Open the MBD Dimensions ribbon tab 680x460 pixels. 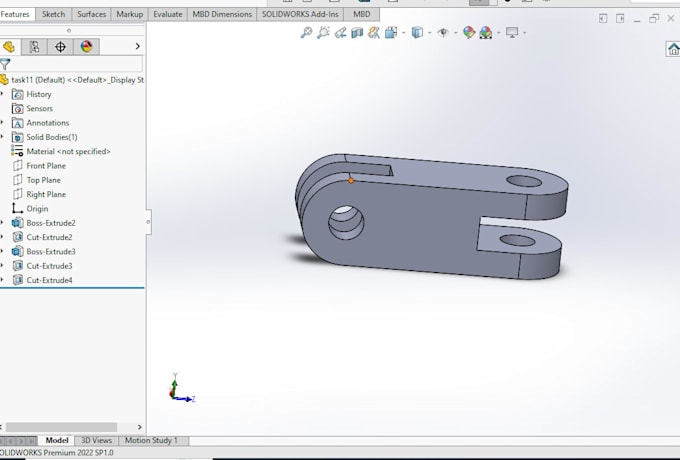coord(222,14)
